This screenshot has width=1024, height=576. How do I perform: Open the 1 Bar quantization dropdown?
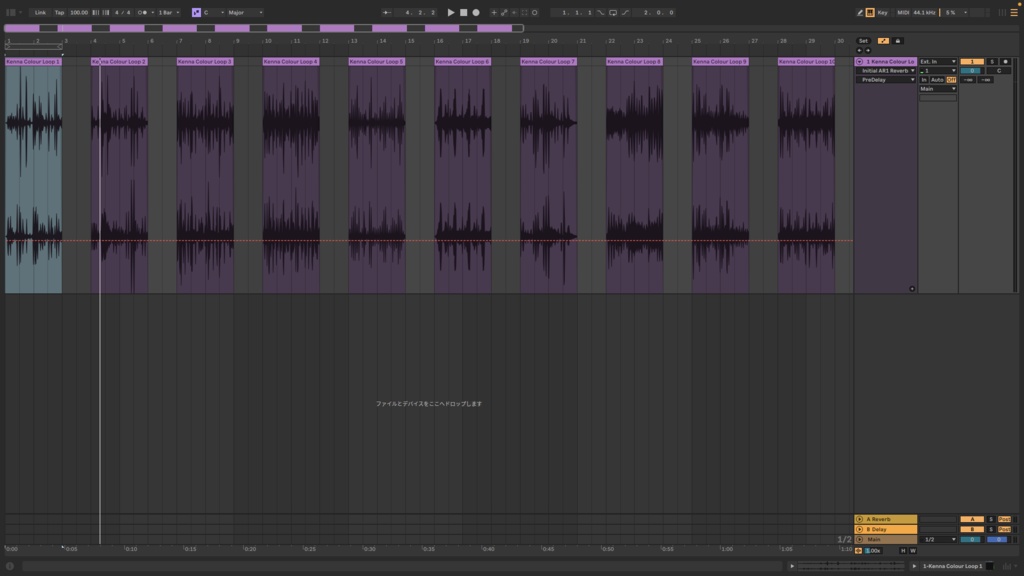168,12
